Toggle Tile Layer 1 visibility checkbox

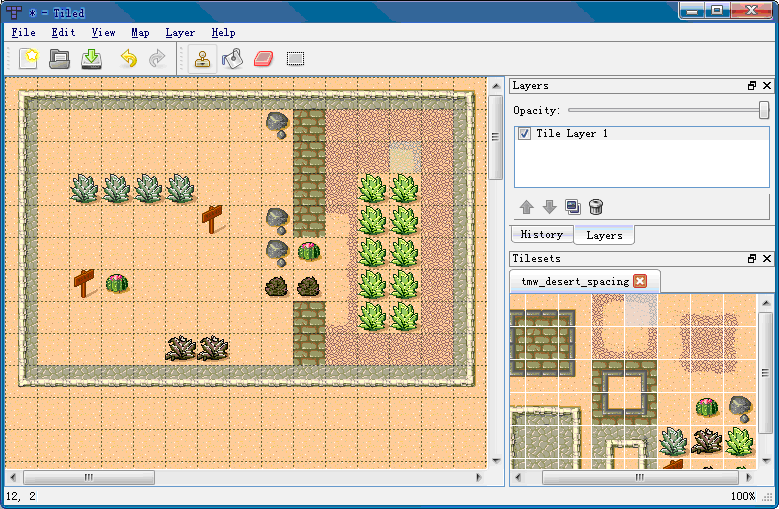[x=524, y=134]
